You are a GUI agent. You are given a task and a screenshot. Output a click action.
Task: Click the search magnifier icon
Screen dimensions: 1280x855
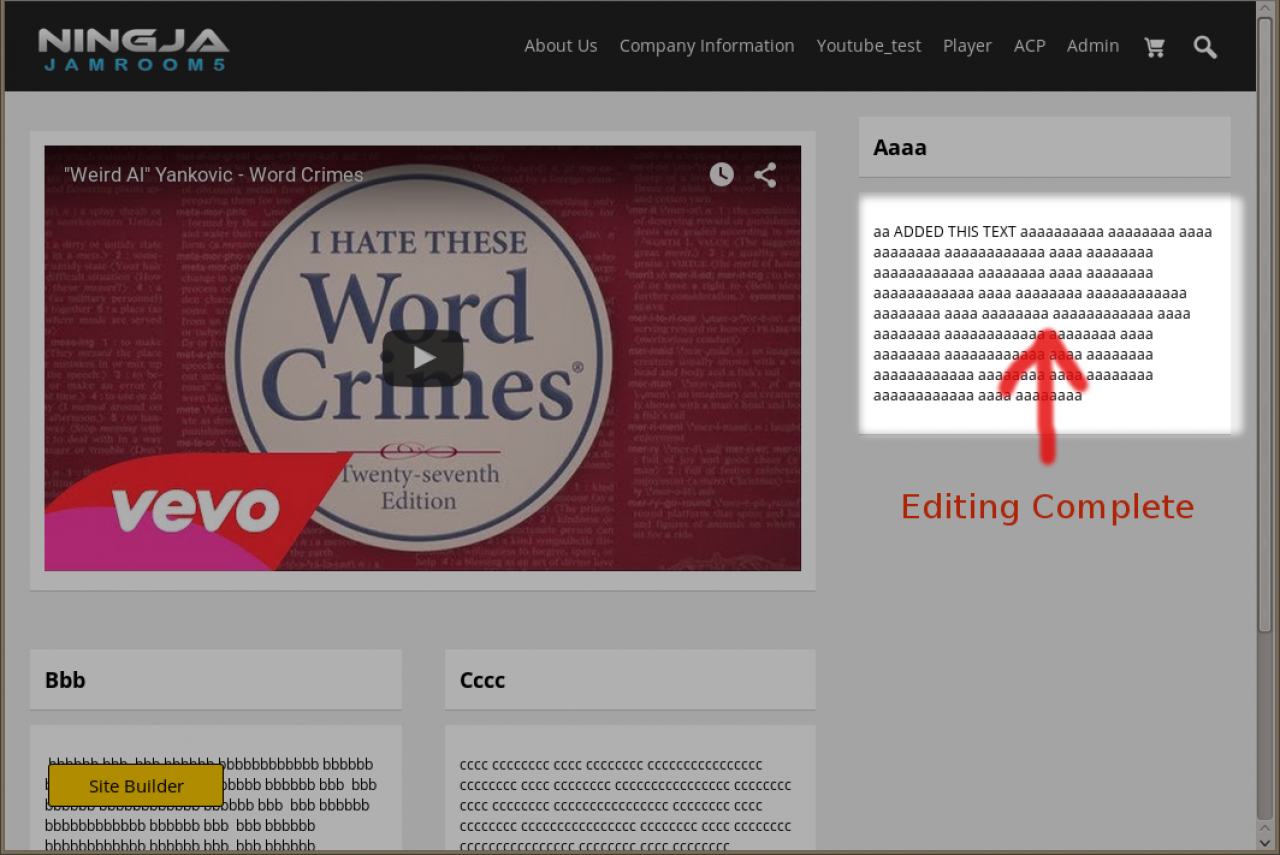pyautogui.click(x=1205, y=47)
